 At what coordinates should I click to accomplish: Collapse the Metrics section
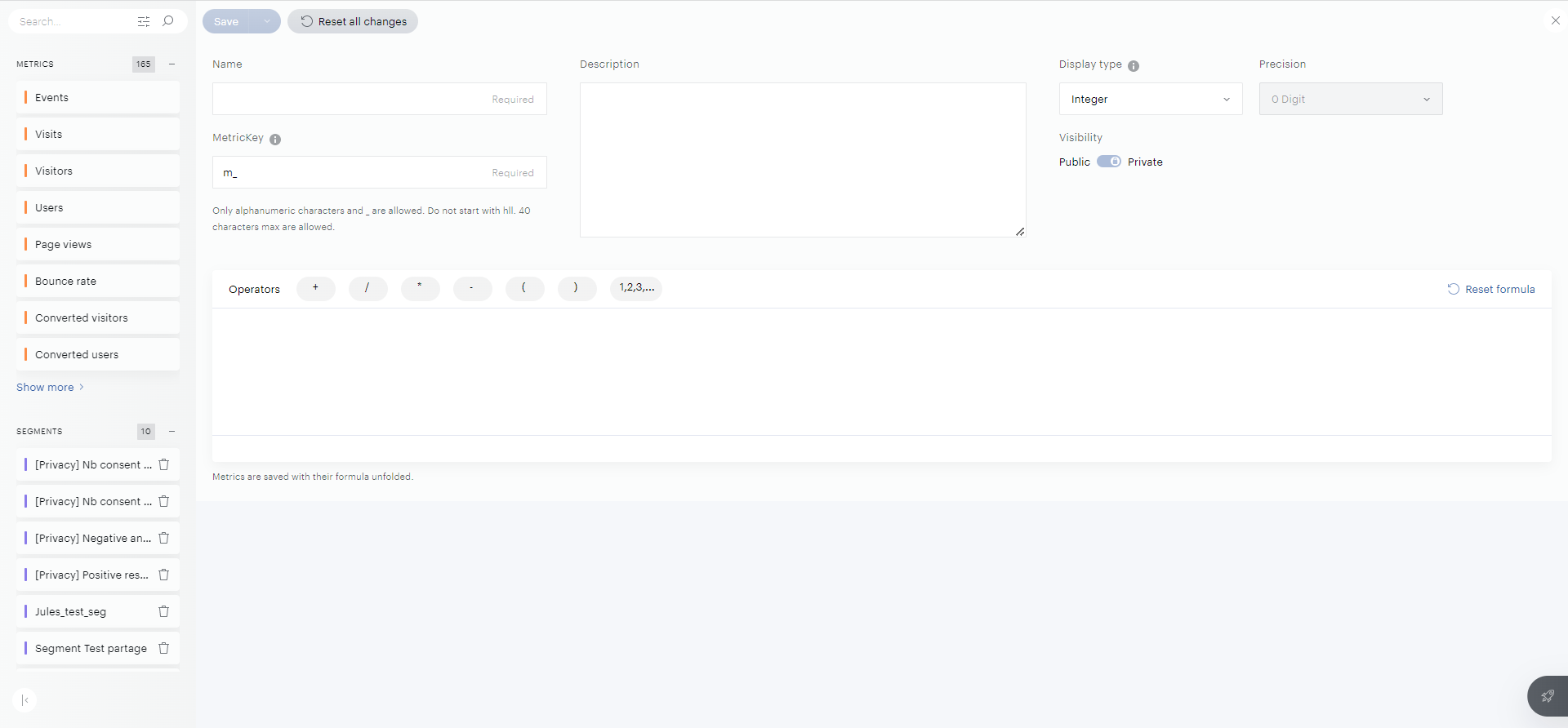pos(171,64)
